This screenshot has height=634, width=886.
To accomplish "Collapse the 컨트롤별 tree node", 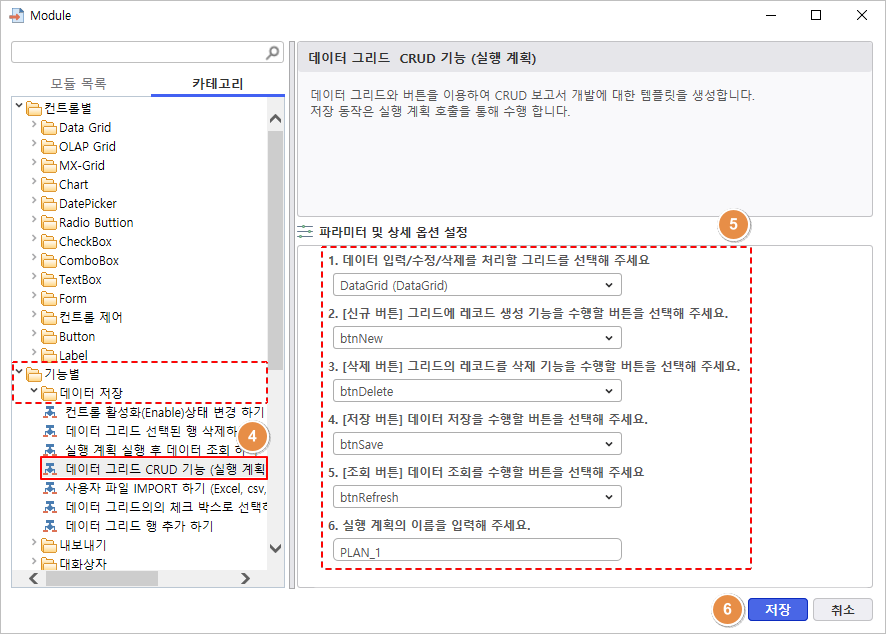I will (x=19, y=105).
